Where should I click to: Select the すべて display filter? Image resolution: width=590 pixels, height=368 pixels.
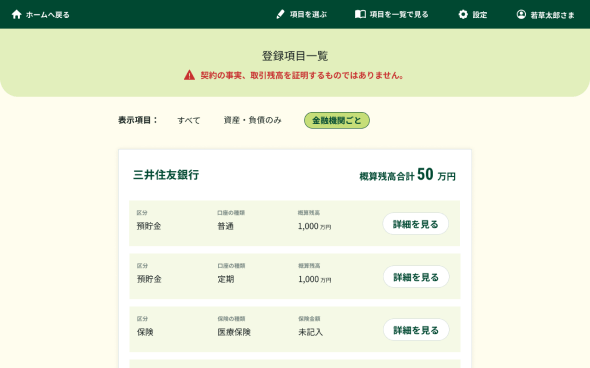tap(189, 120)
